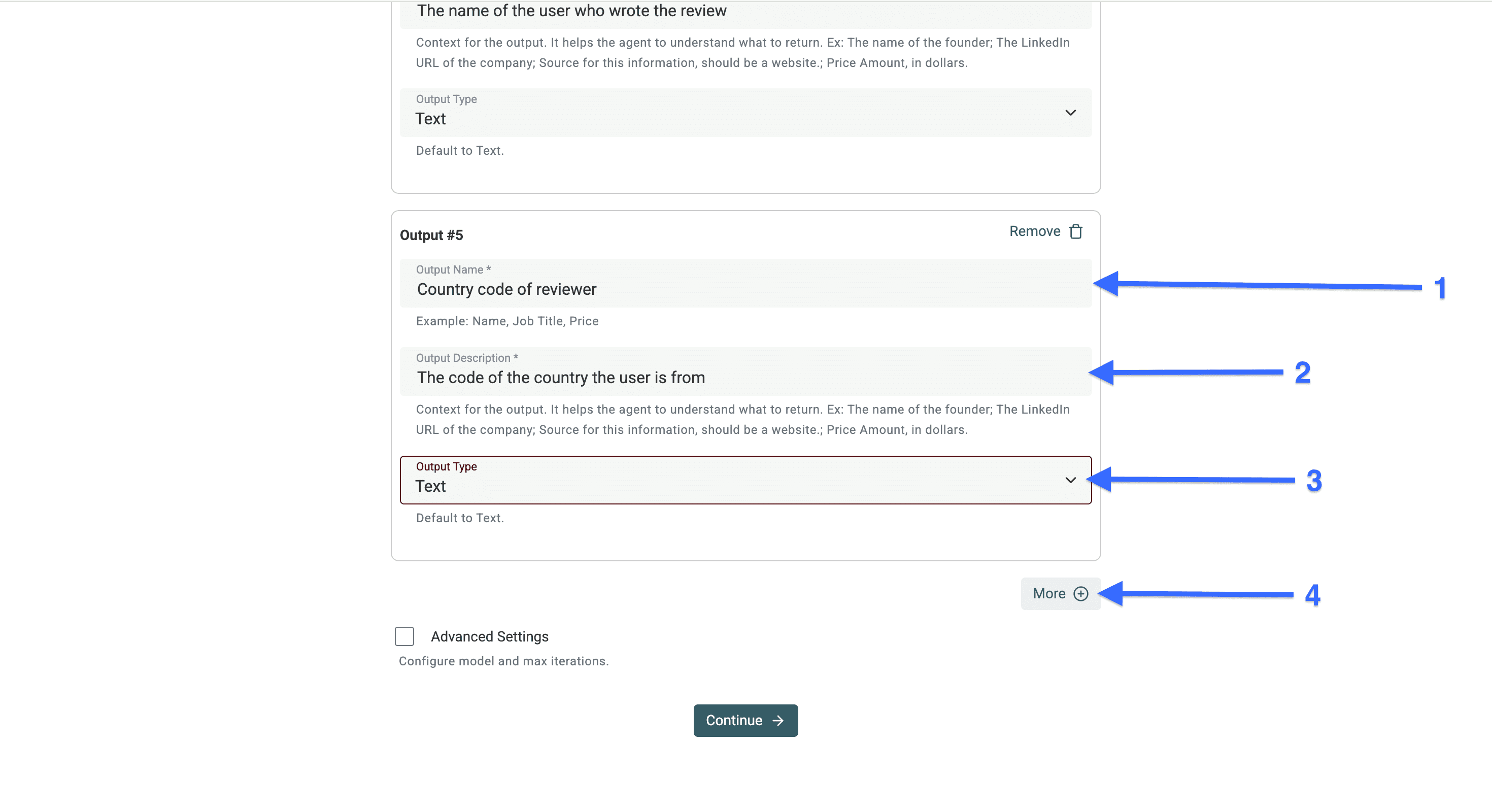
Task: Click blue annotation number 4
Action: [x=1312, y=595]
